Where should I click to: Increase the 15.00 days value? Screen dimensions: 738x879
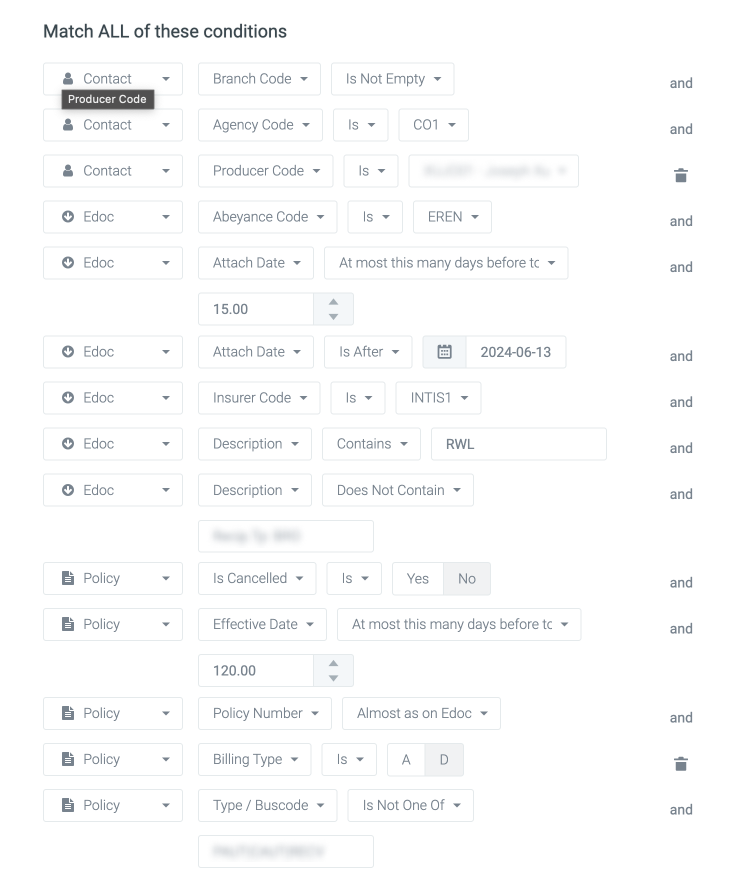pyautogui.click(x=334, y=302)
